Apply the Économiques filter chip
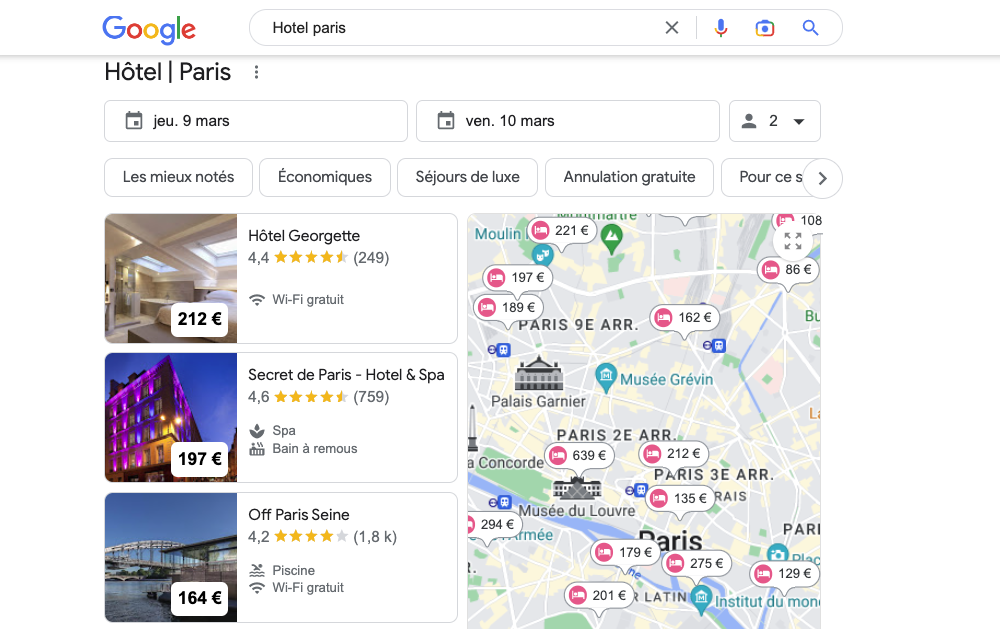 point(325,177)
